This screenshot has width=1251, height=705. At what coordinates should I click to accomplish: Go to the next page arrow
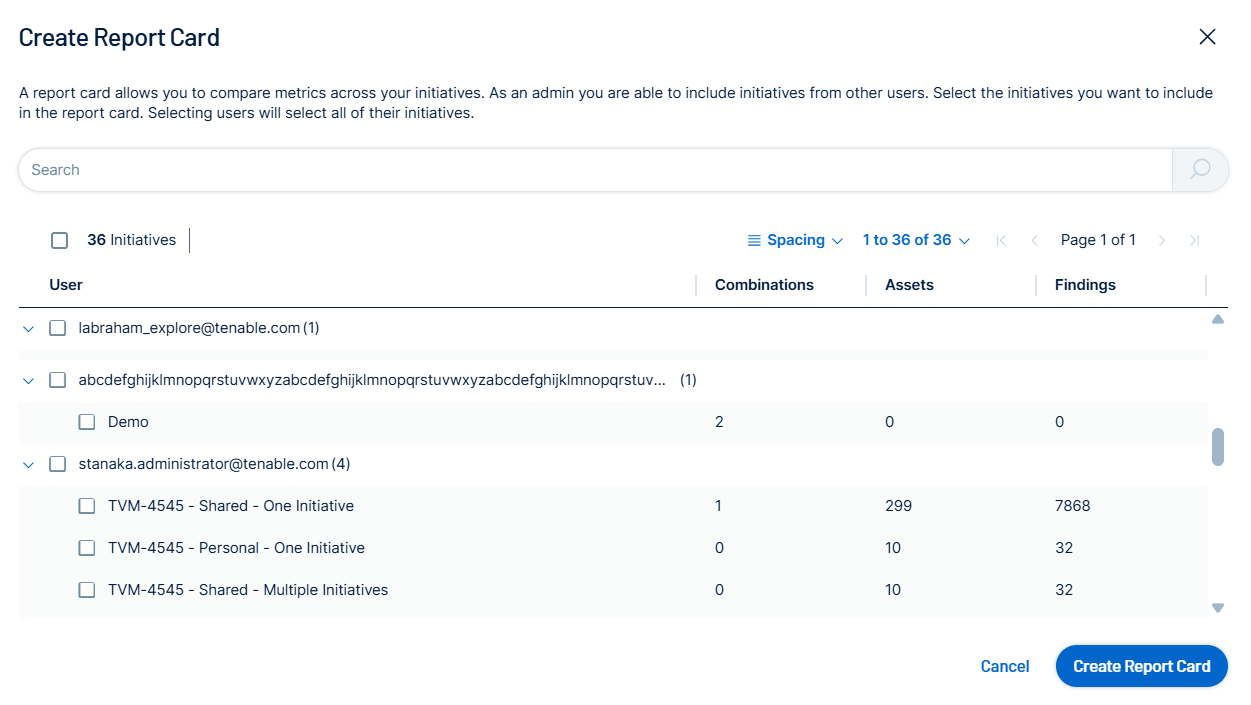click(x=1162, y=240)
